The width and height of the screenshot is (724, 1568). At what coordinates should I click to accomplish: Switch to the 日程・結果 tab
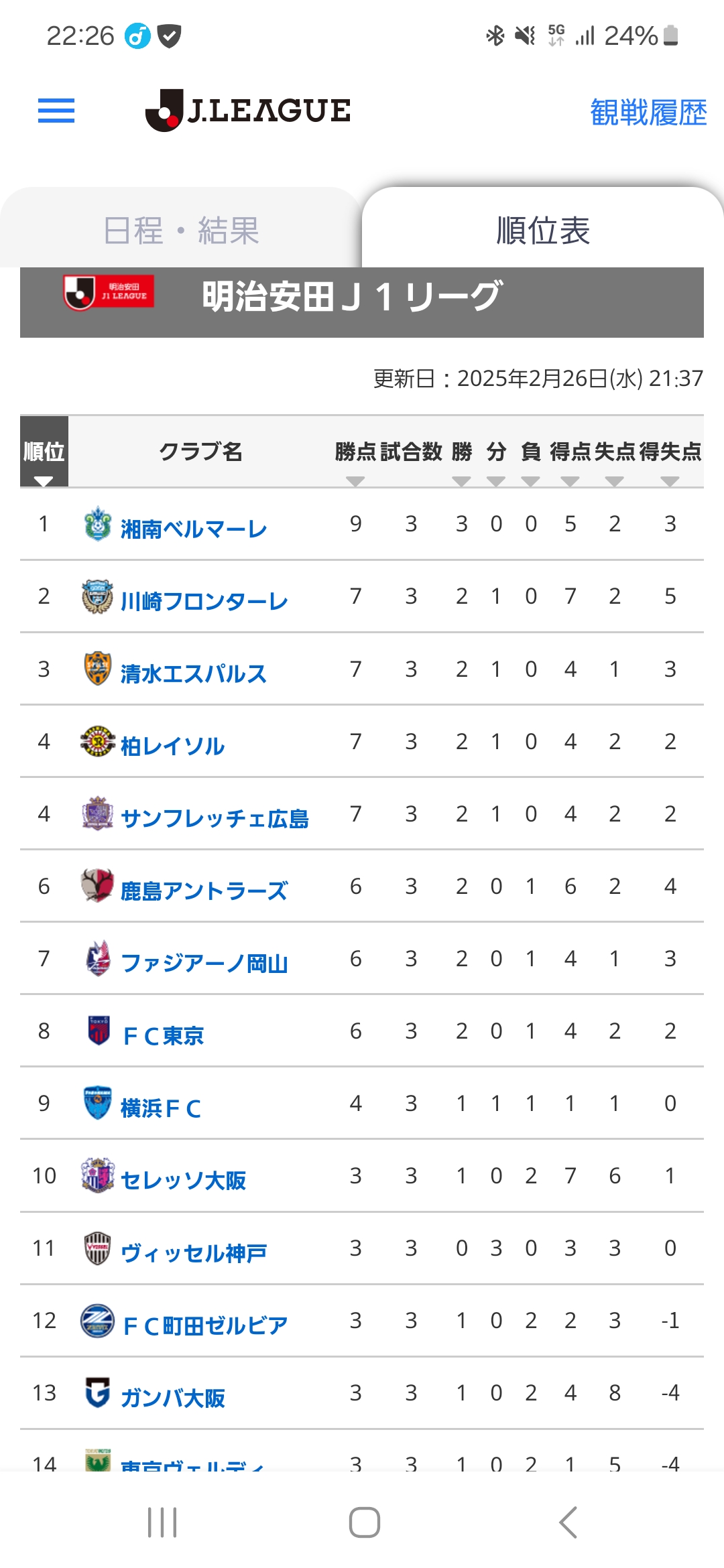tap(181, 231)
